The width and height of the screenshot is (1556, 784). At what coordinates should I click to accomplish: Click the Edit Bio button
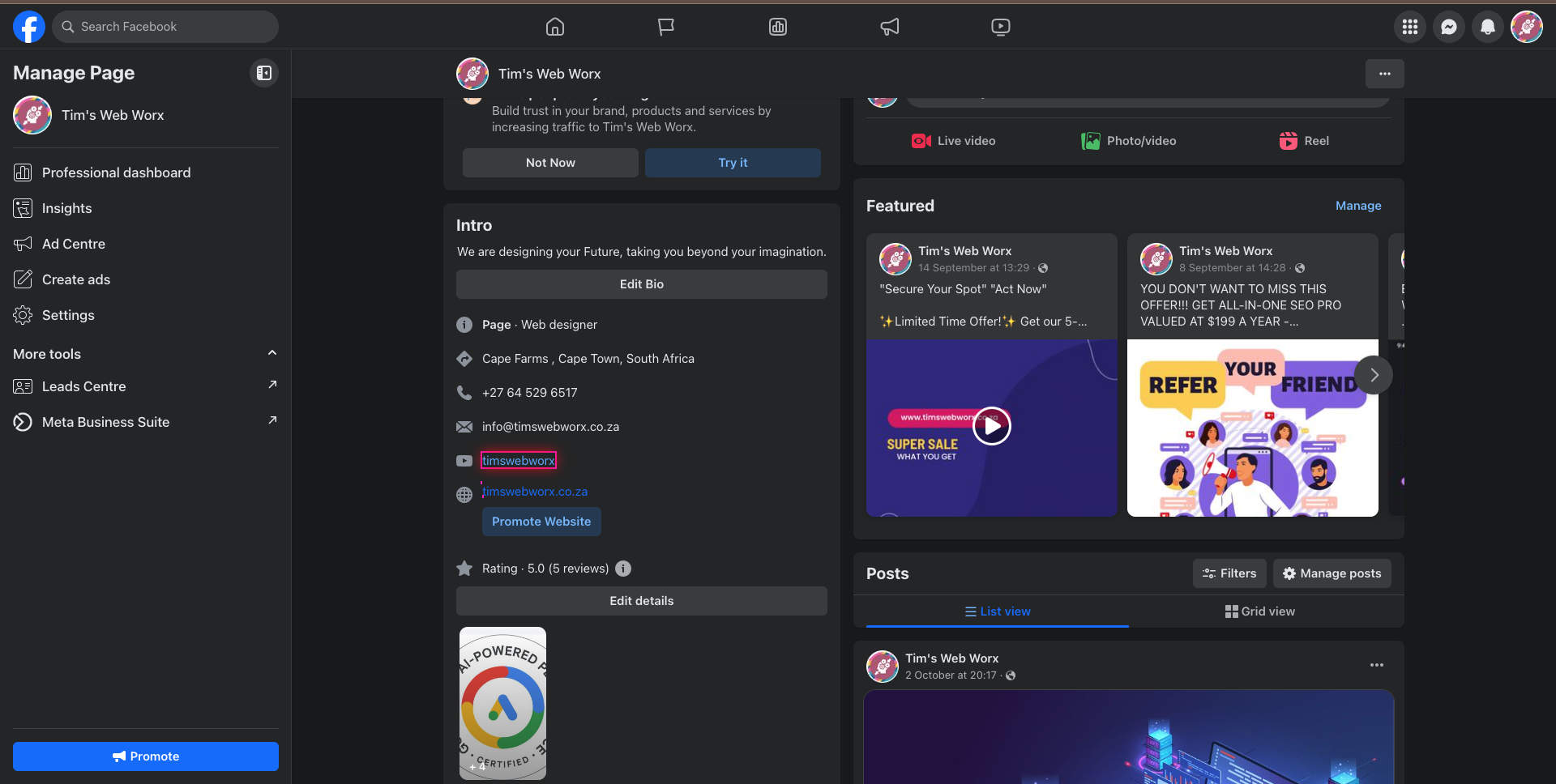642,284
